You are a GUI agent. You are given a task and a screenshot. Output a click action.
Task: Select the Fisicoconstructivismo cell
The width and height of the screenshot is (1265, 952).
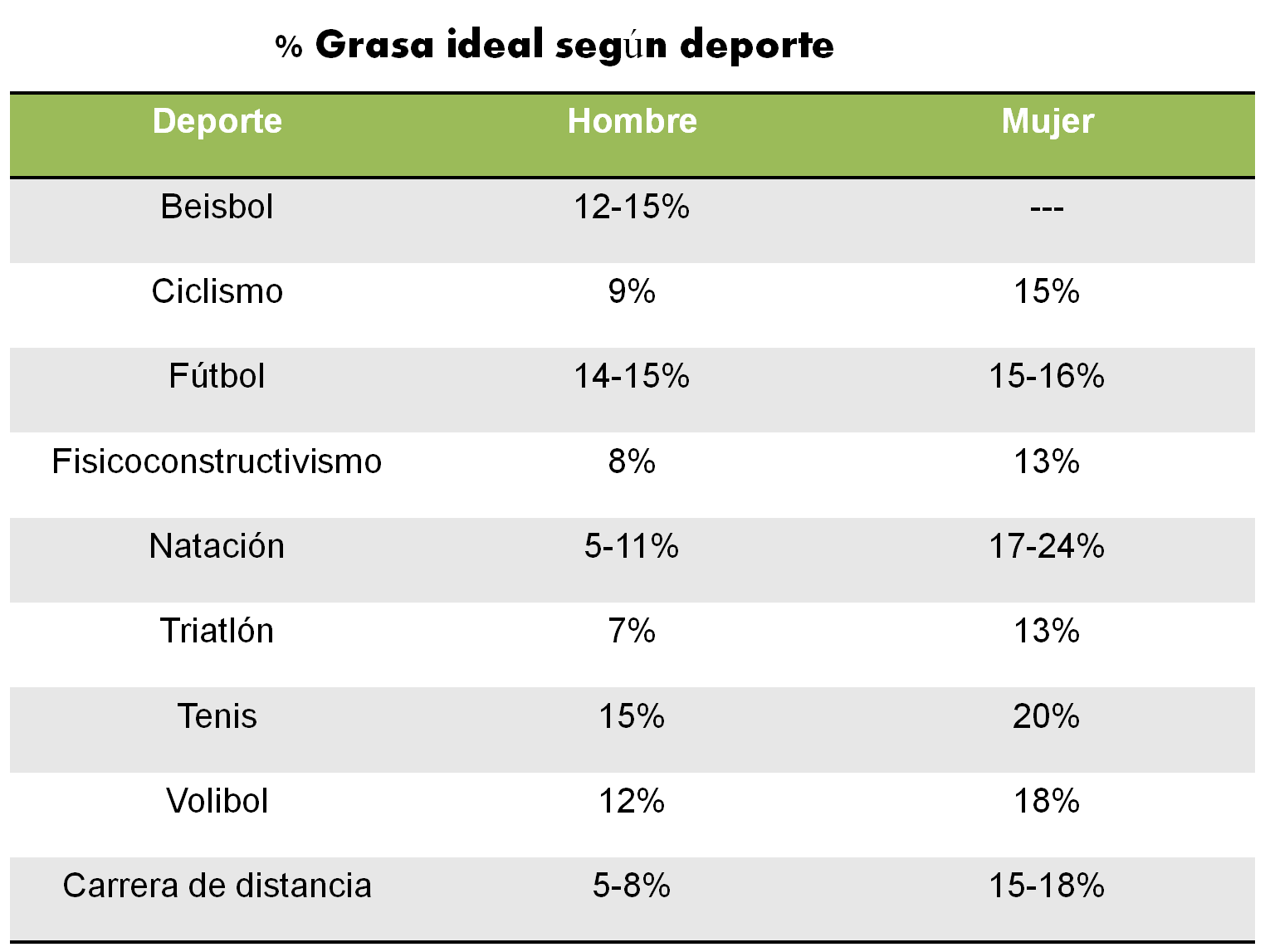217,461
